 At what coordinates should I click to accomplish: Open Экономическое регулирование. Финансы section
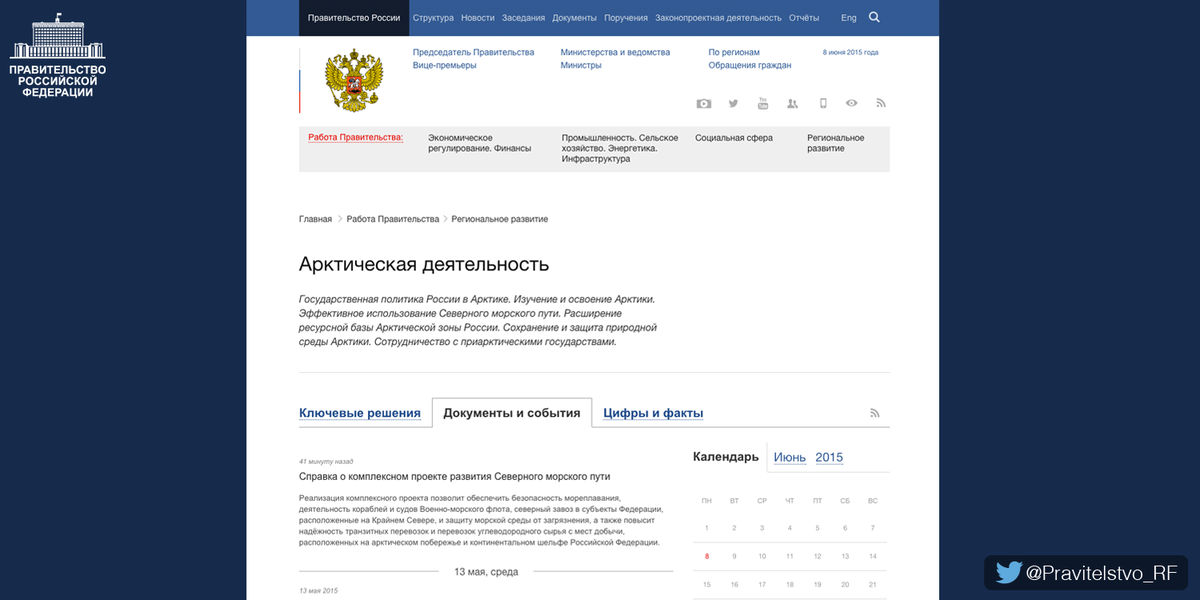tap(480, 143)
